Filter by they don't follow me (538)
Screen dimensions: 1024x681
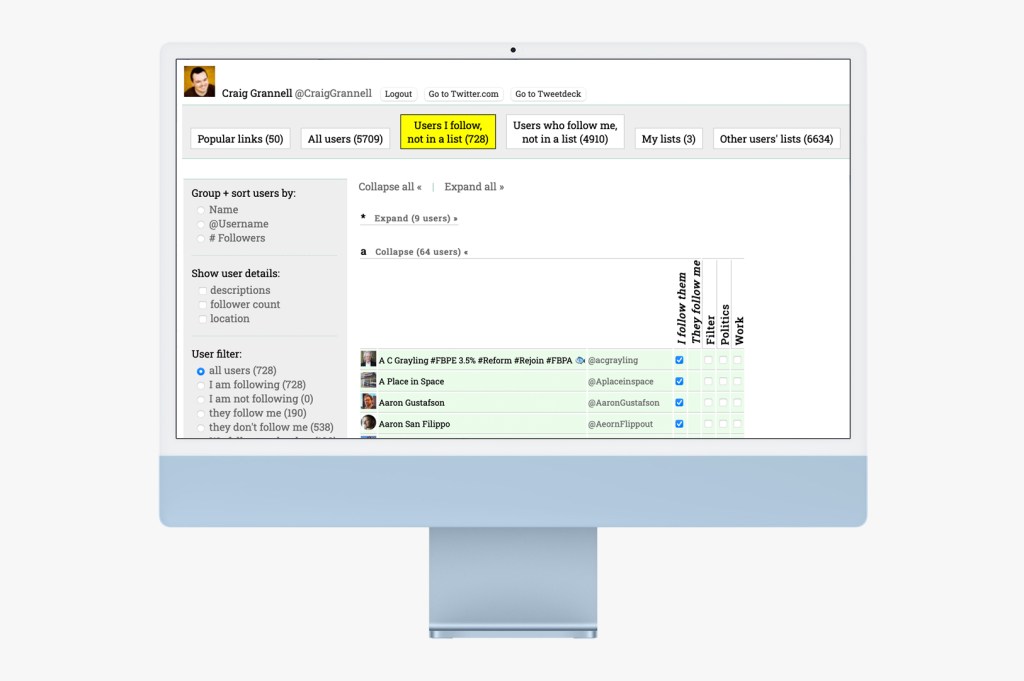(x=200, y=428)
